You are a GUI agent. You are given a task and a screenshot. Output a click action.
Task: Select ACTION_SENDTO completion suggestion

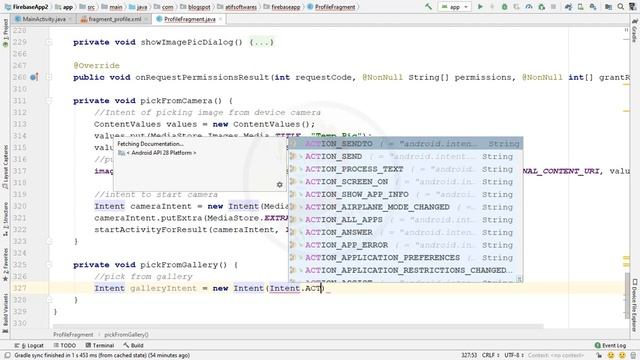point(405,144)
